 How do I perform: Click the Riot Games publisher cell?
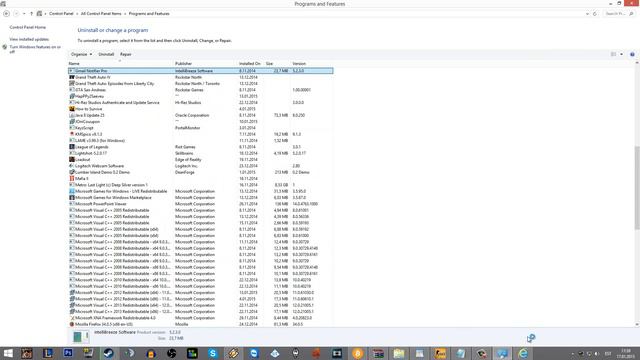point(185,147)
